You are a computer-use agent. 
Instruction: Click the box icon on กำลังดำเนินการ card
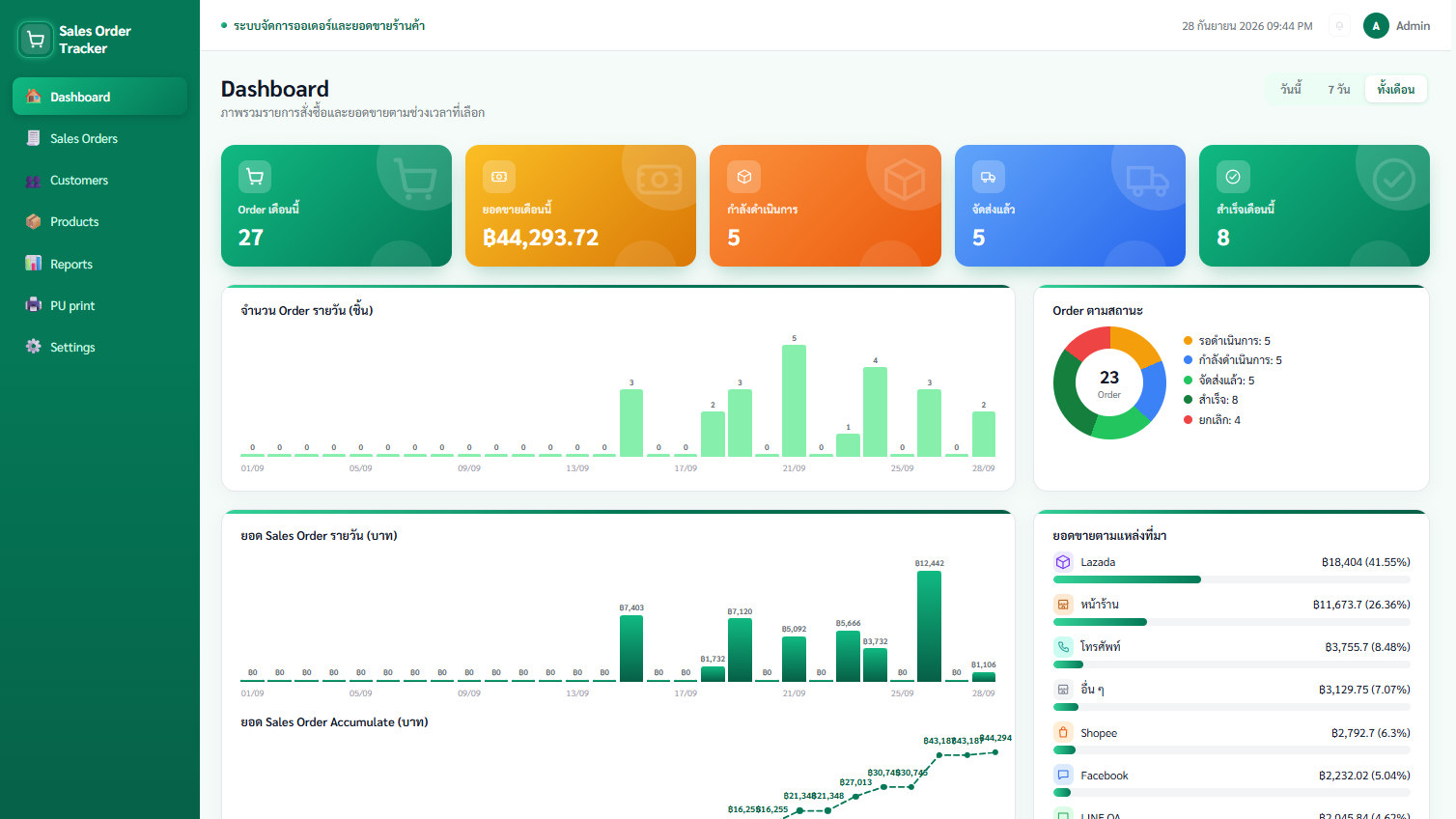tap(743, 177)
